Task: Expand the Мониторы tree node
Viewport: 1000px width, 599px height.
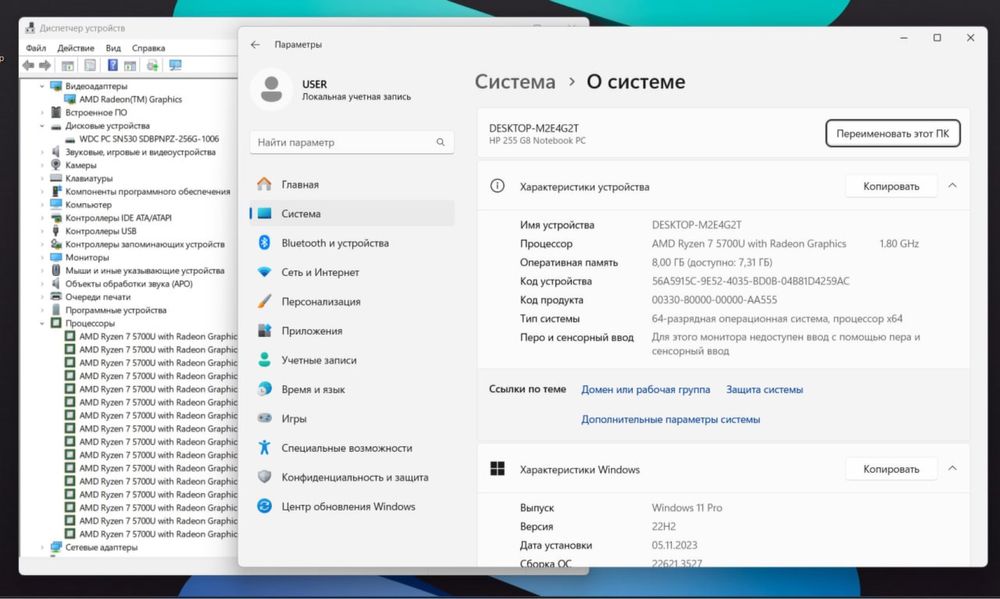Action: tap(42, 258)
